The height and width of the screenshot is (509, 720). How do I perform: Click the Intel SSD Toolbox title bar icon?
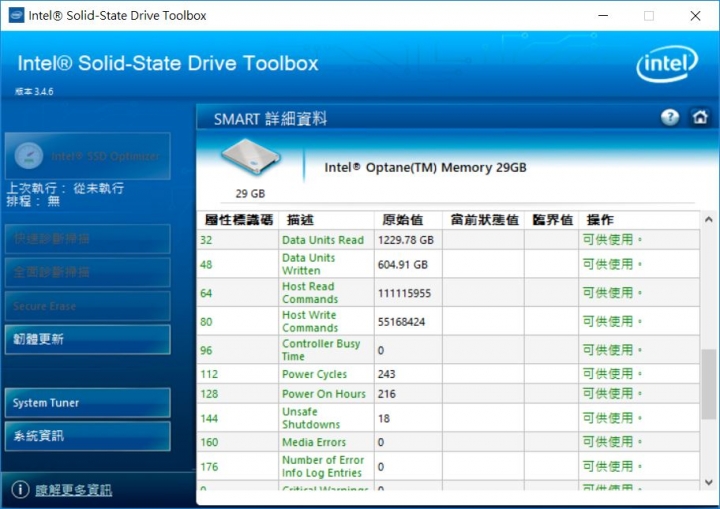17,15
